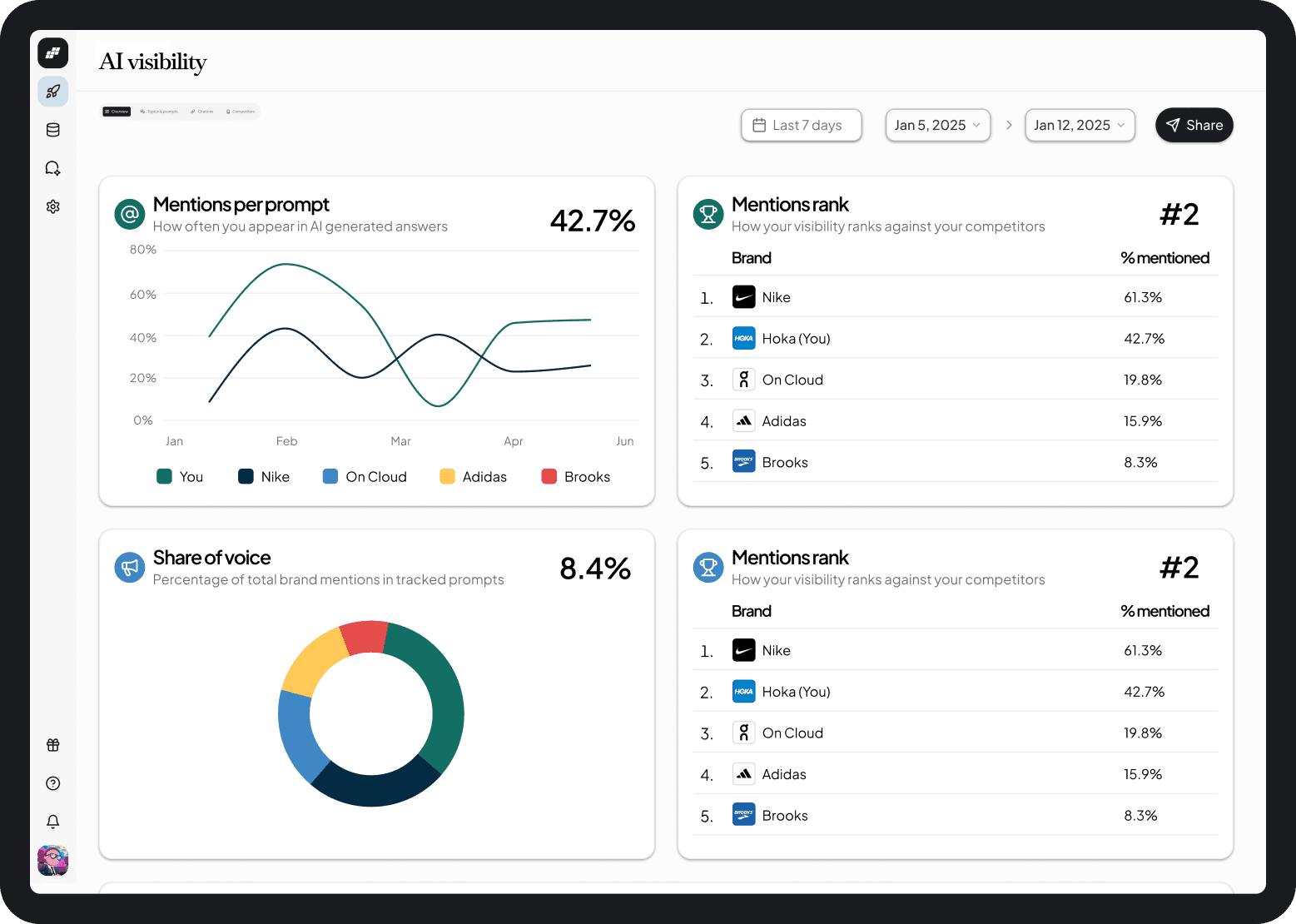The width and height of the screenshot is (1296, 924).
Task: Toggle the Nike series in chart legend
Action: click(264, 476)
